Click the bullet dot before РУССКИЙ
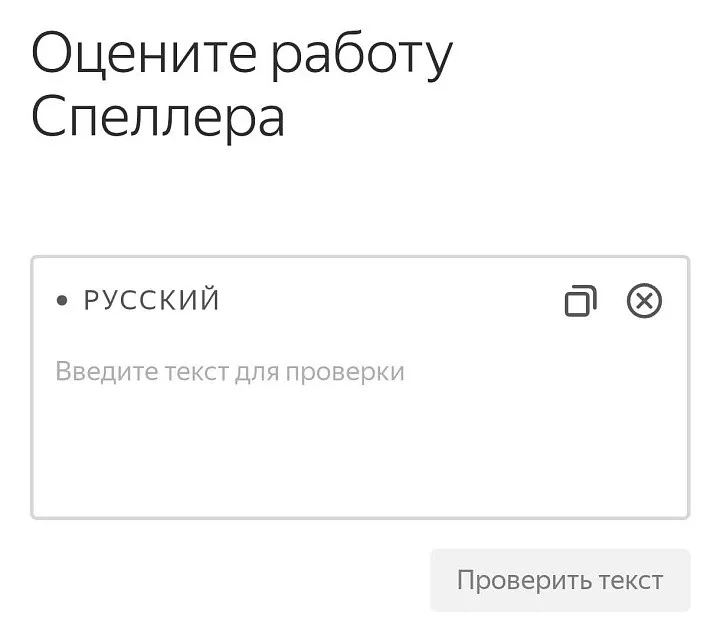720x644 pixels. (62, 301)
